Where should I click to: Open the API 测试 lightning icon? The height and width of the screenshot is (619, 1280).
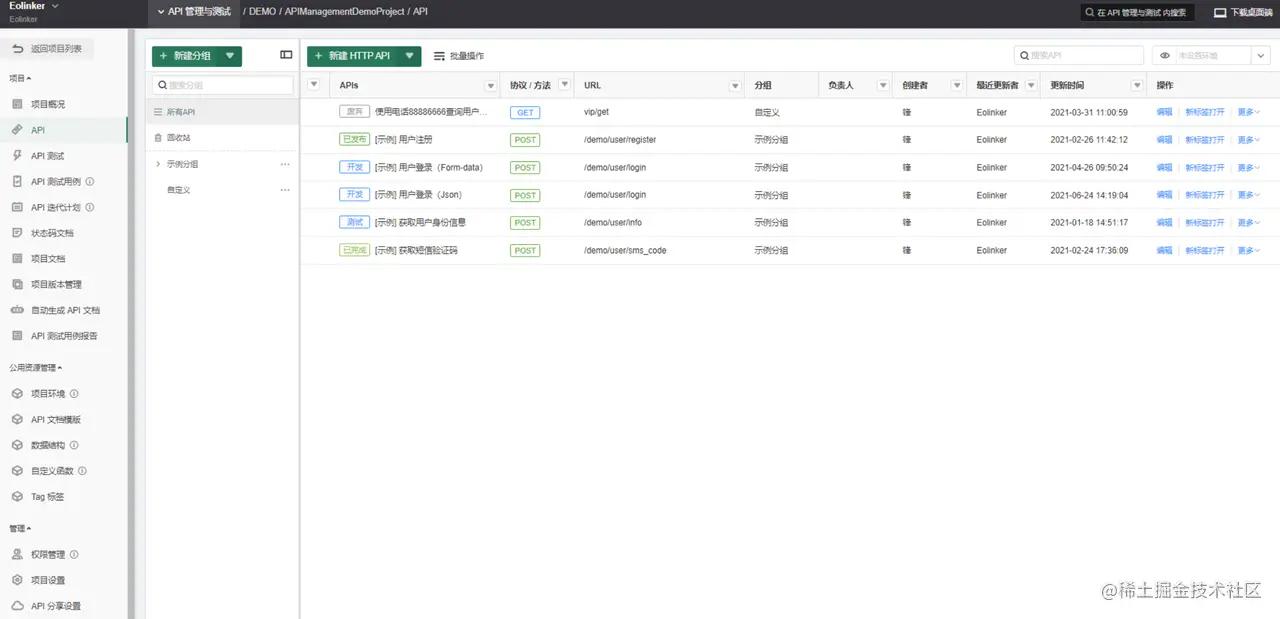coord(17,156)
